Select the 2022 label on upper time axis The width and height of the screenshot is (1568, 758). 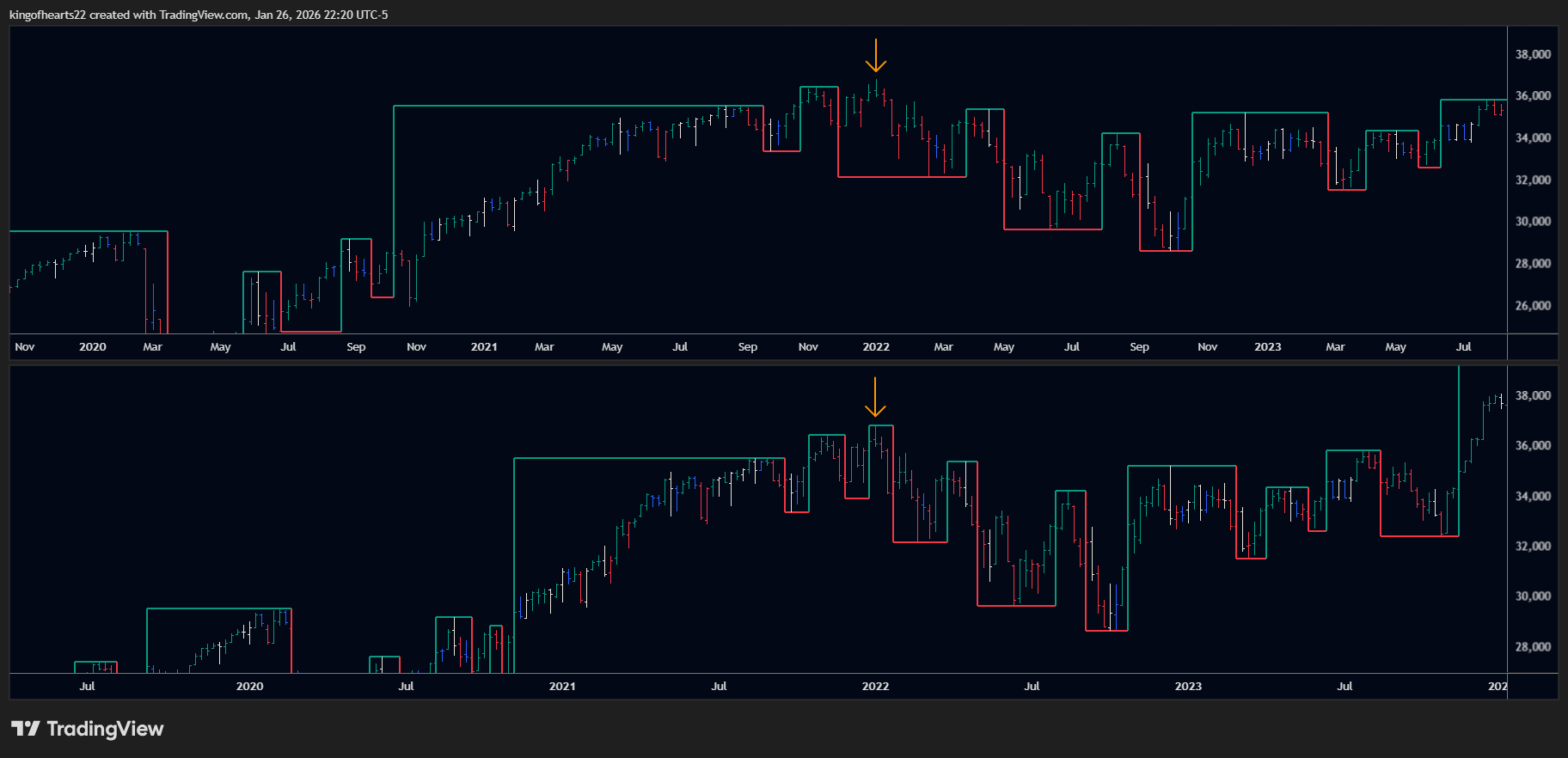pos(876,347)
